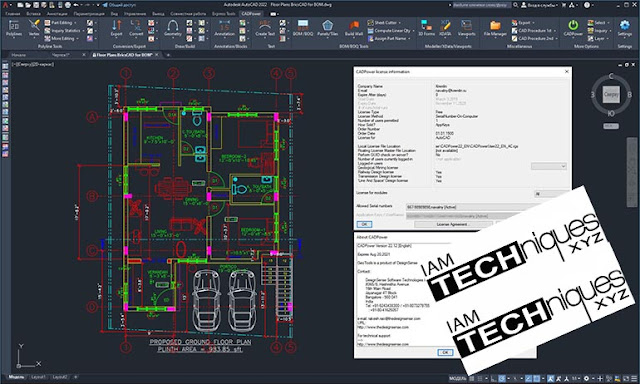Click the Undo arrow in the quick access toolbar
The height and width of the screenshot is (384, 640).
click(x=76, y=5)
